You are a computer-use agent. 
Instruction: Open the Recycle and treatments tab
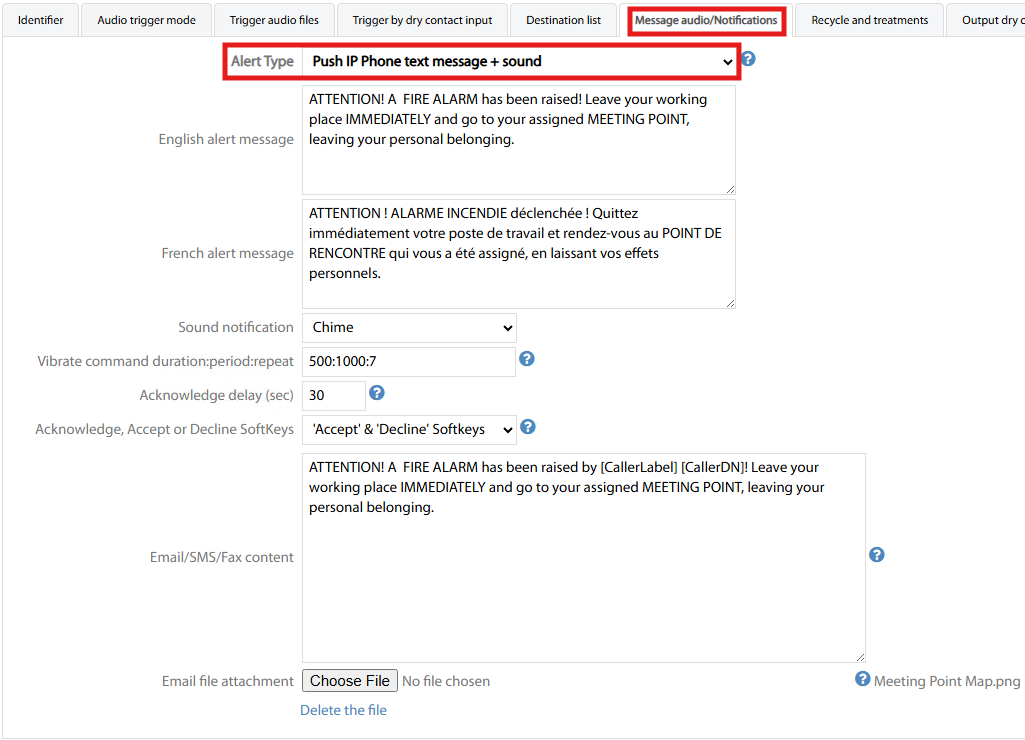pyautogui.click(x=869, y=20)
